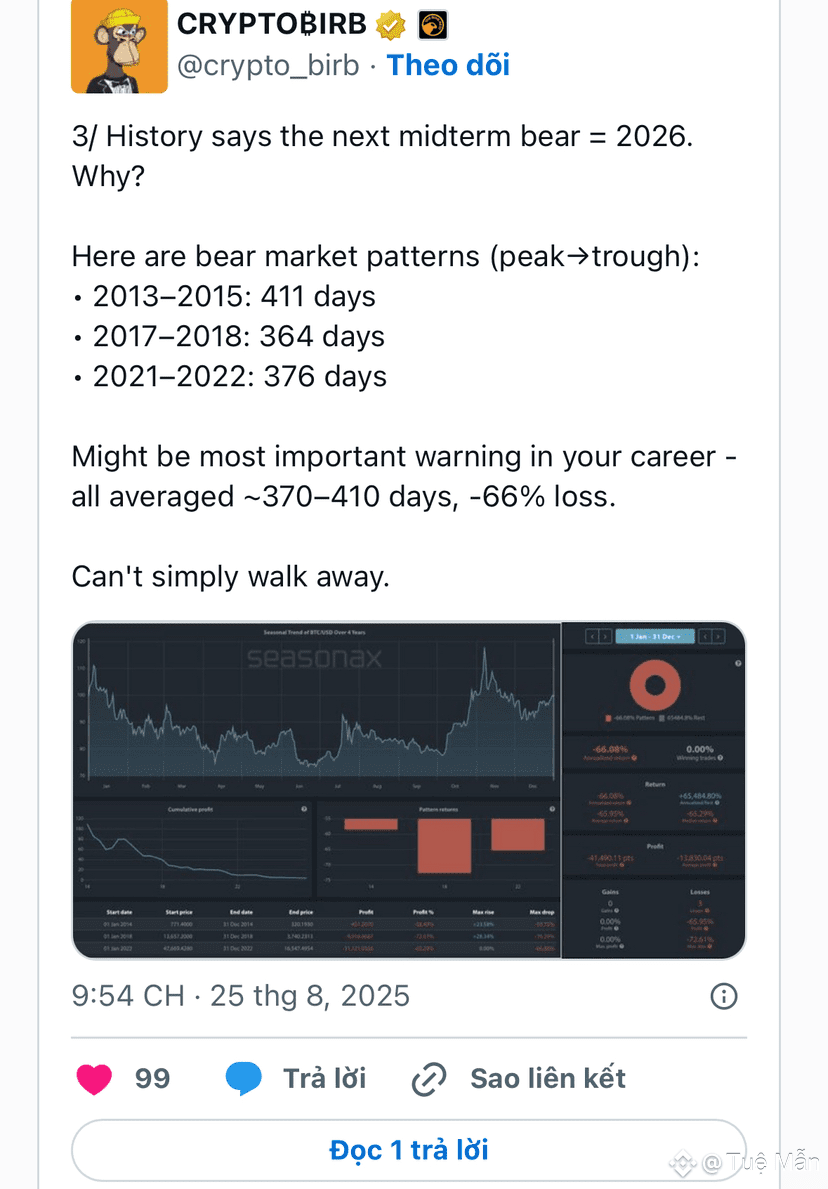Image resolution: width=828 pixels, height=1189 pixels.
Task: Click the Pattern returns help question icon
Action: pyautogui.click(x=552, y=809)
